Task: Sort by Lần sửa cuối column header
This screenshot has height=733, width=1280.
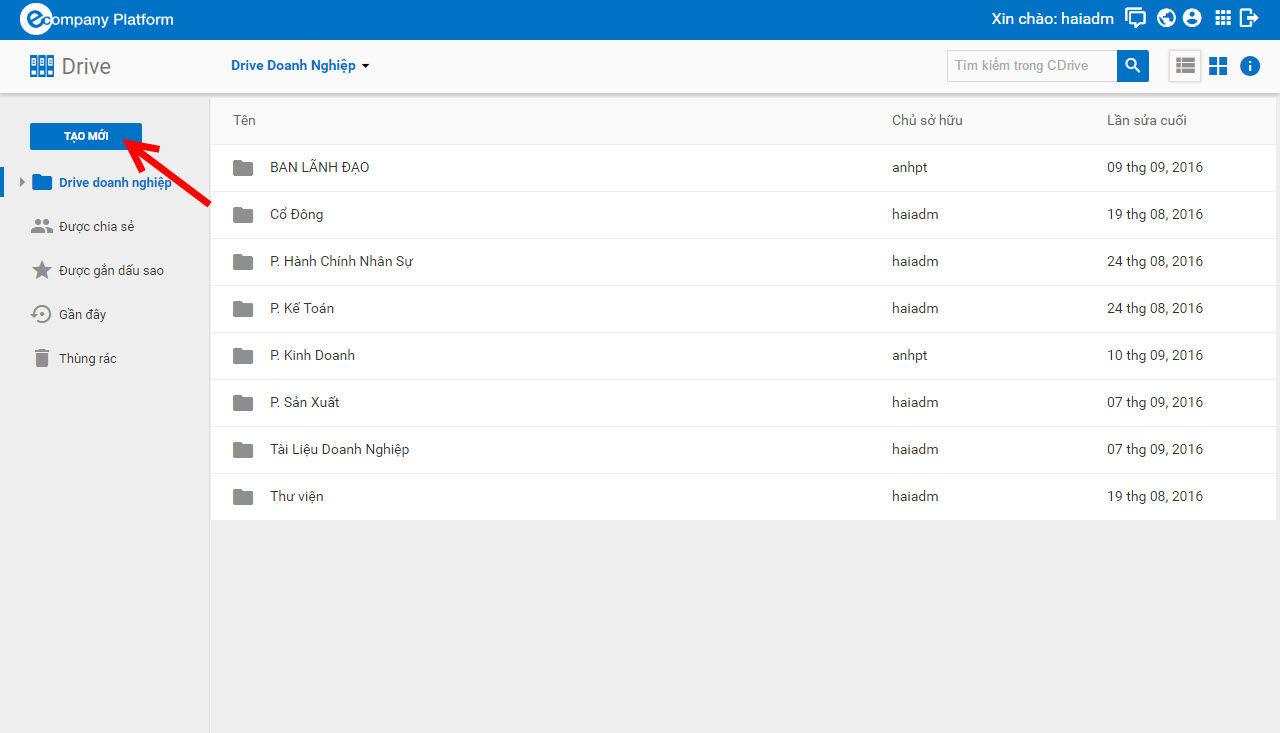Action: click(x=1147, y=120)
